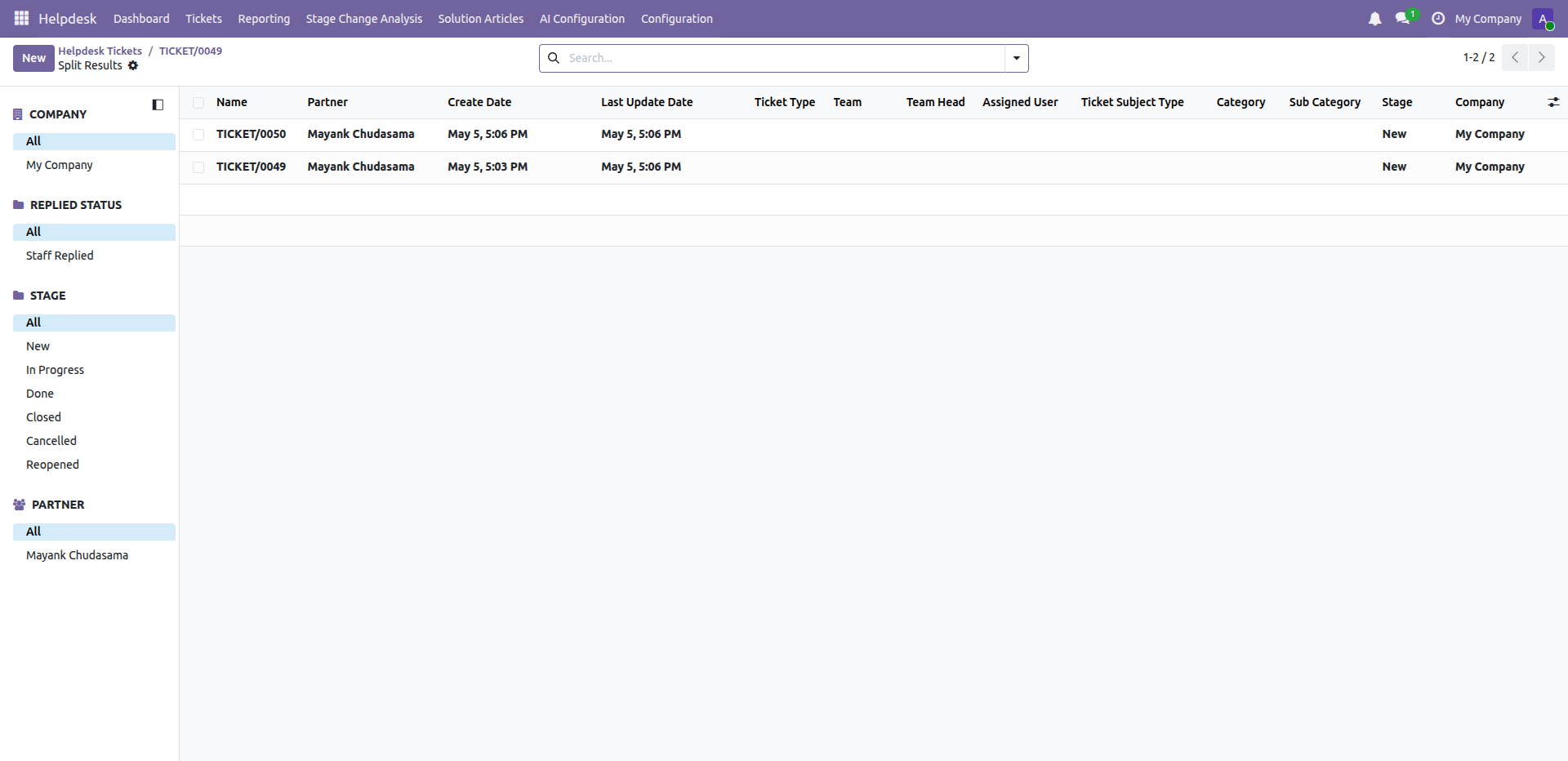Open the My Company switcher

1488,19
